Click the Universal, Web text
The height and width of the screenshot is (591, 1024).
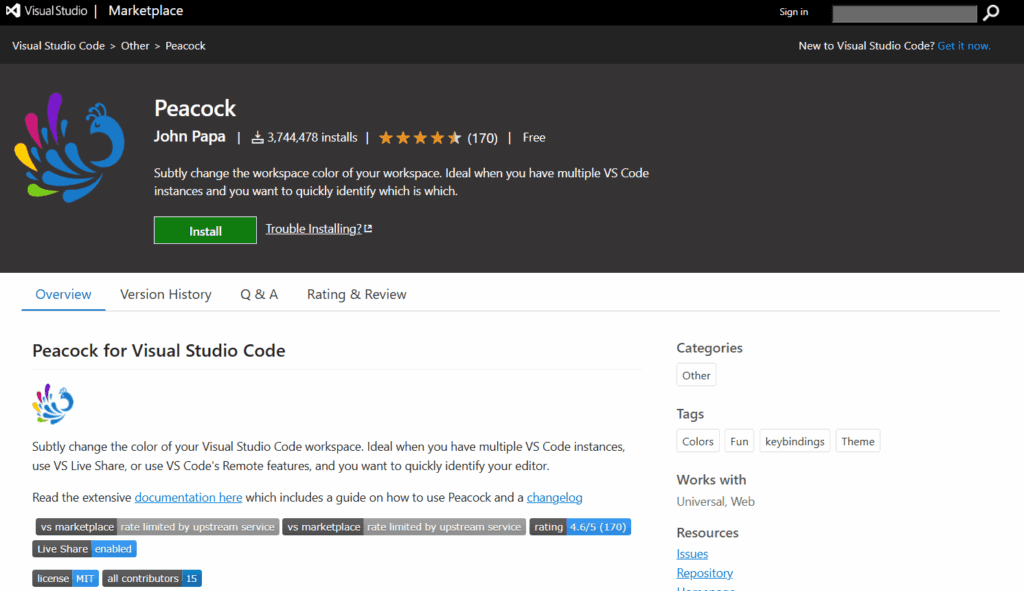tap(716, 502)
